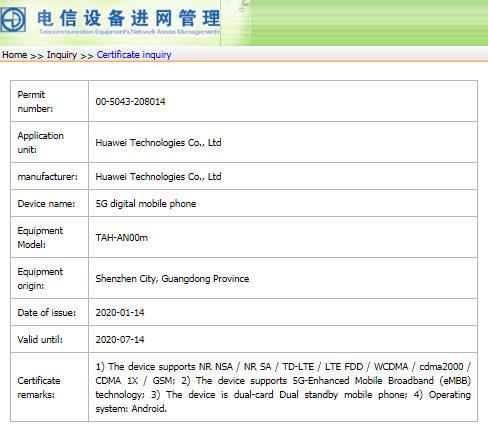Click the certificate remarks paragraph
The width and height of the screenshot is (488, 434).
[x=283, y=387]
